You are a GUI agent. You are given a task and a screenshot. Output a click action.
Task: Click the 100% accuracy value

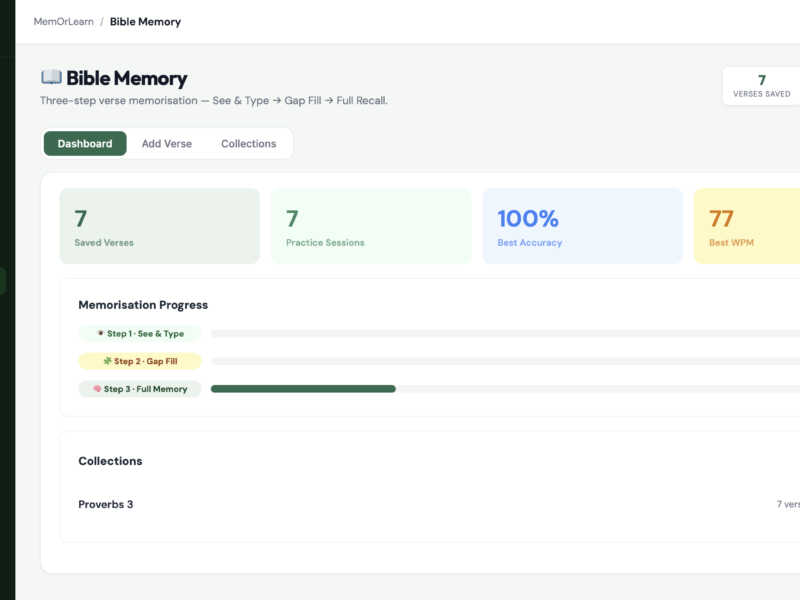528,218
